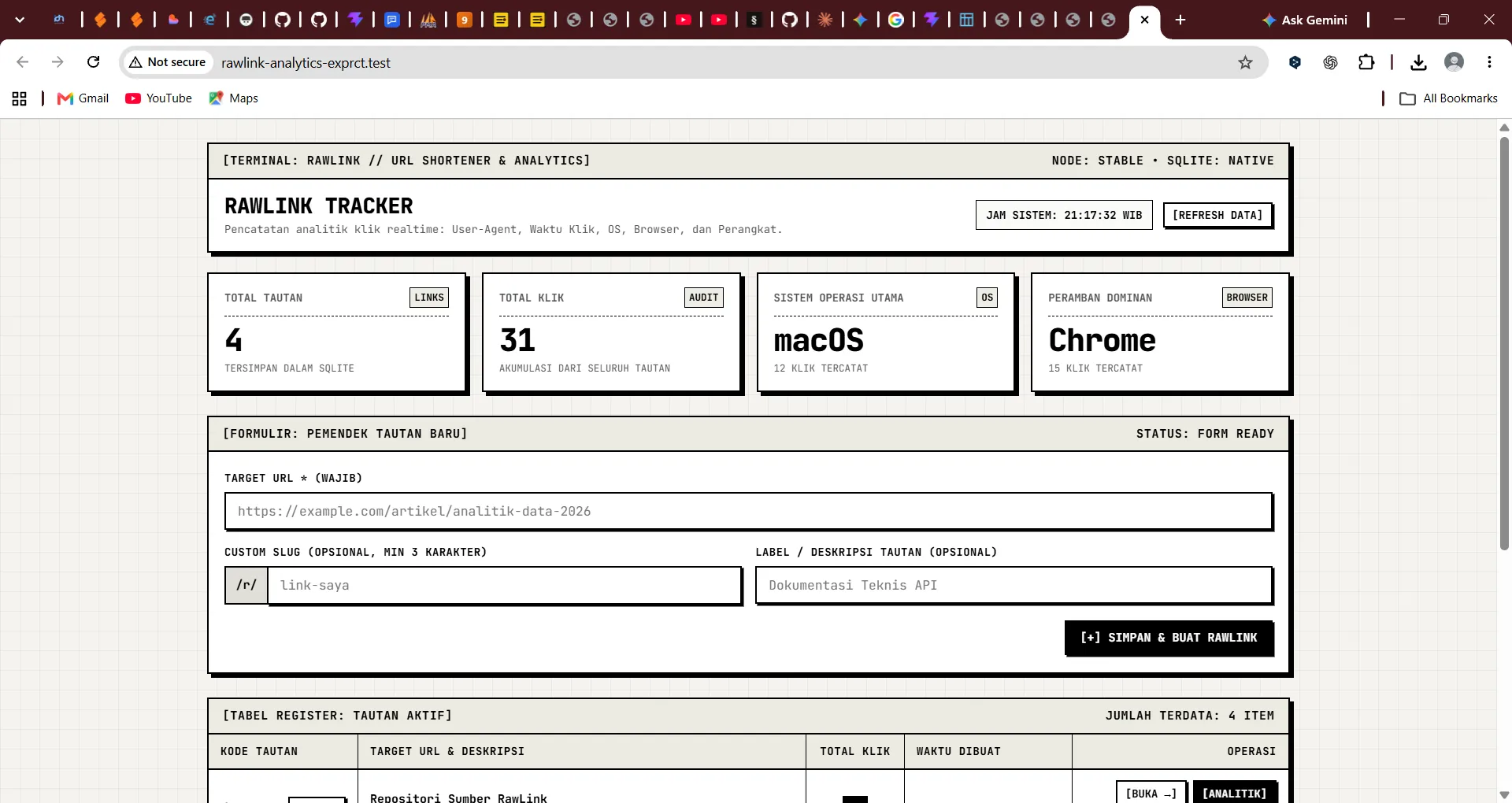Switch to the orange '9' tab
The height and width of the screenshot is (803, 1512).
(x=465, y=20)
